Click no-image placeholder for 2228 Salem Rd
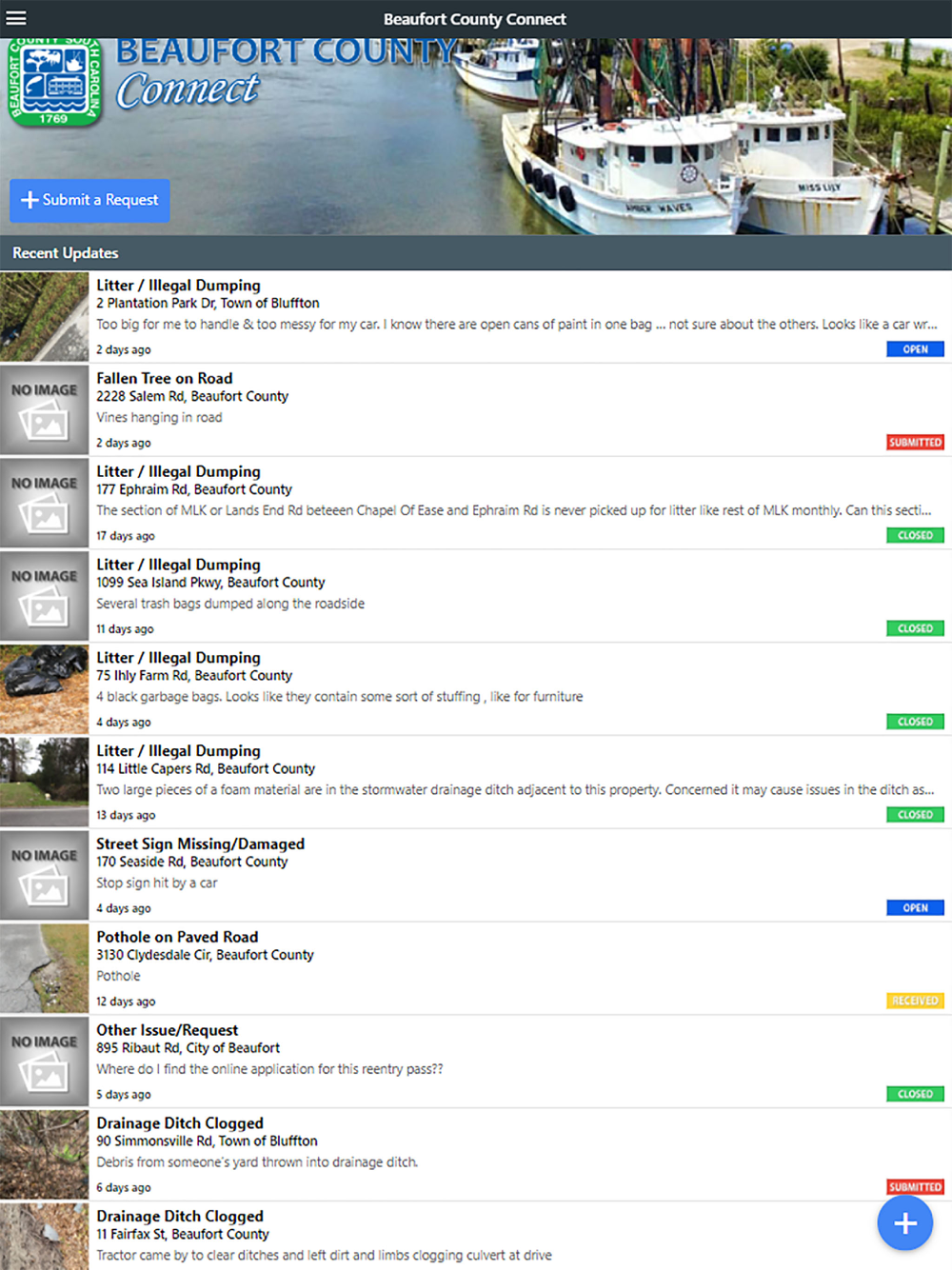This screenshot has height=1270, width=952. point(45,410)
